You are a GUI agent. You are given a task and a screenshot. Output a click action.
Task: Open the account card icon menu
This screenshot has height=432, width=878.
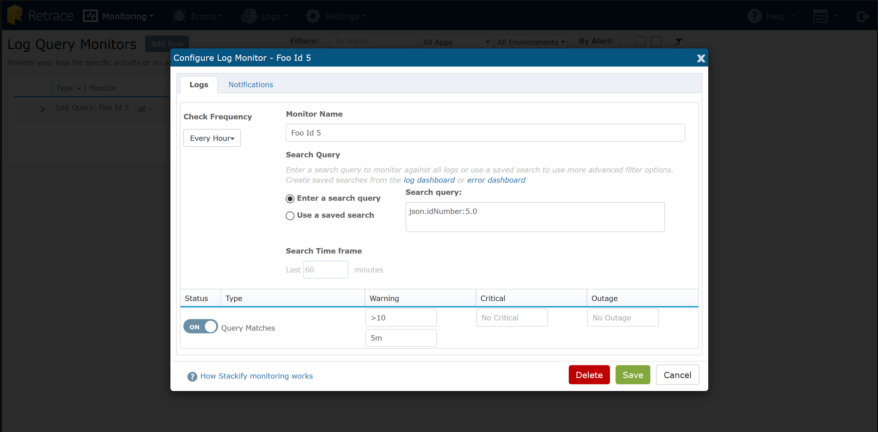click(x=824, y=16)
